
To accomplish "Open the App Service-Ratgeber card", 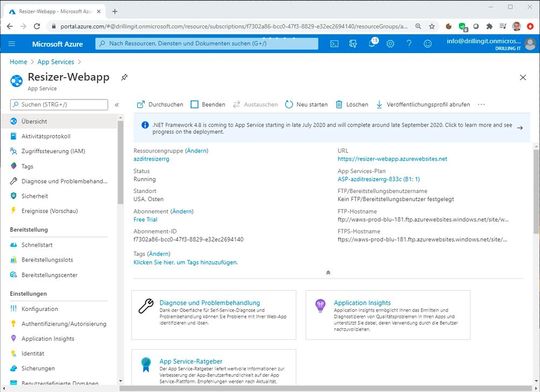I will click(x=214, y=367).
